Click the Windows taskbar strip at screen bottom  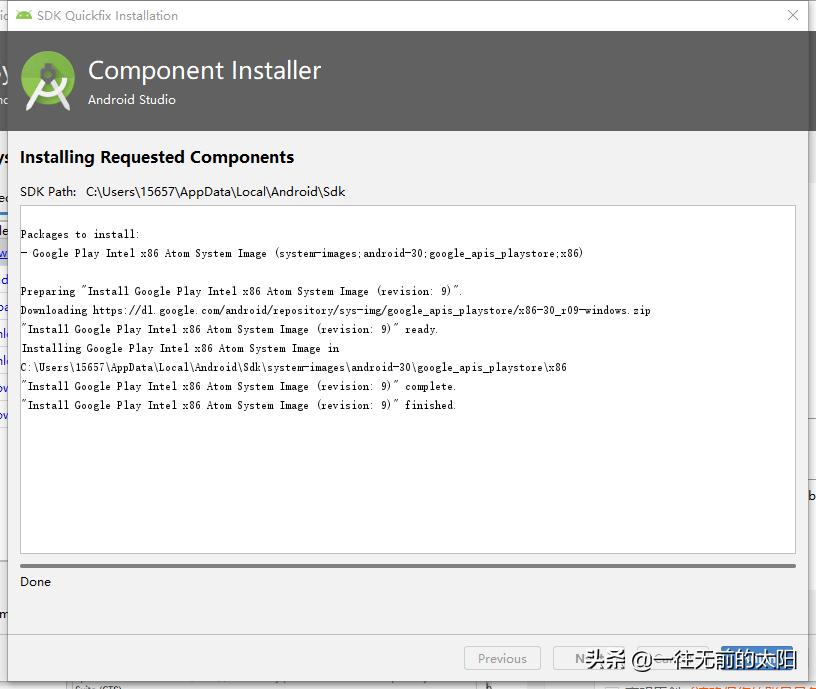[400, 685]
